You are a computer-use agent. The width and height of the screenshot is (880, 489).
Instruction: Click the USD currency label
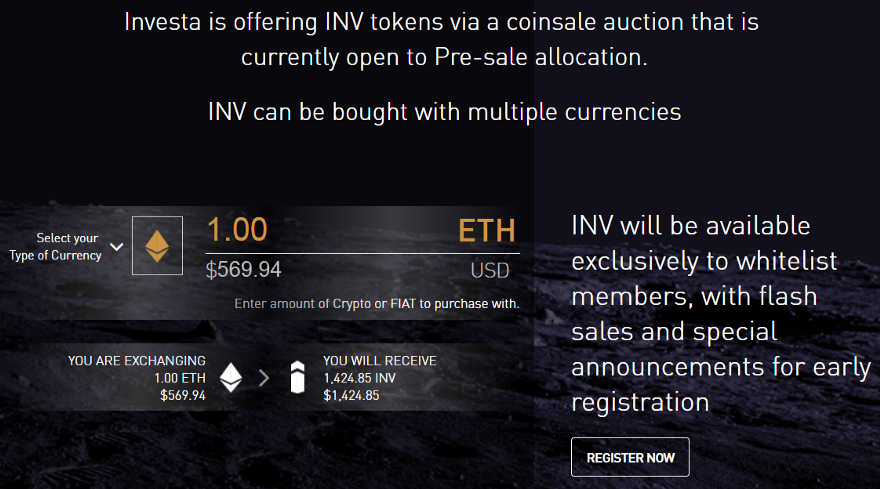(x=490, y=271)
